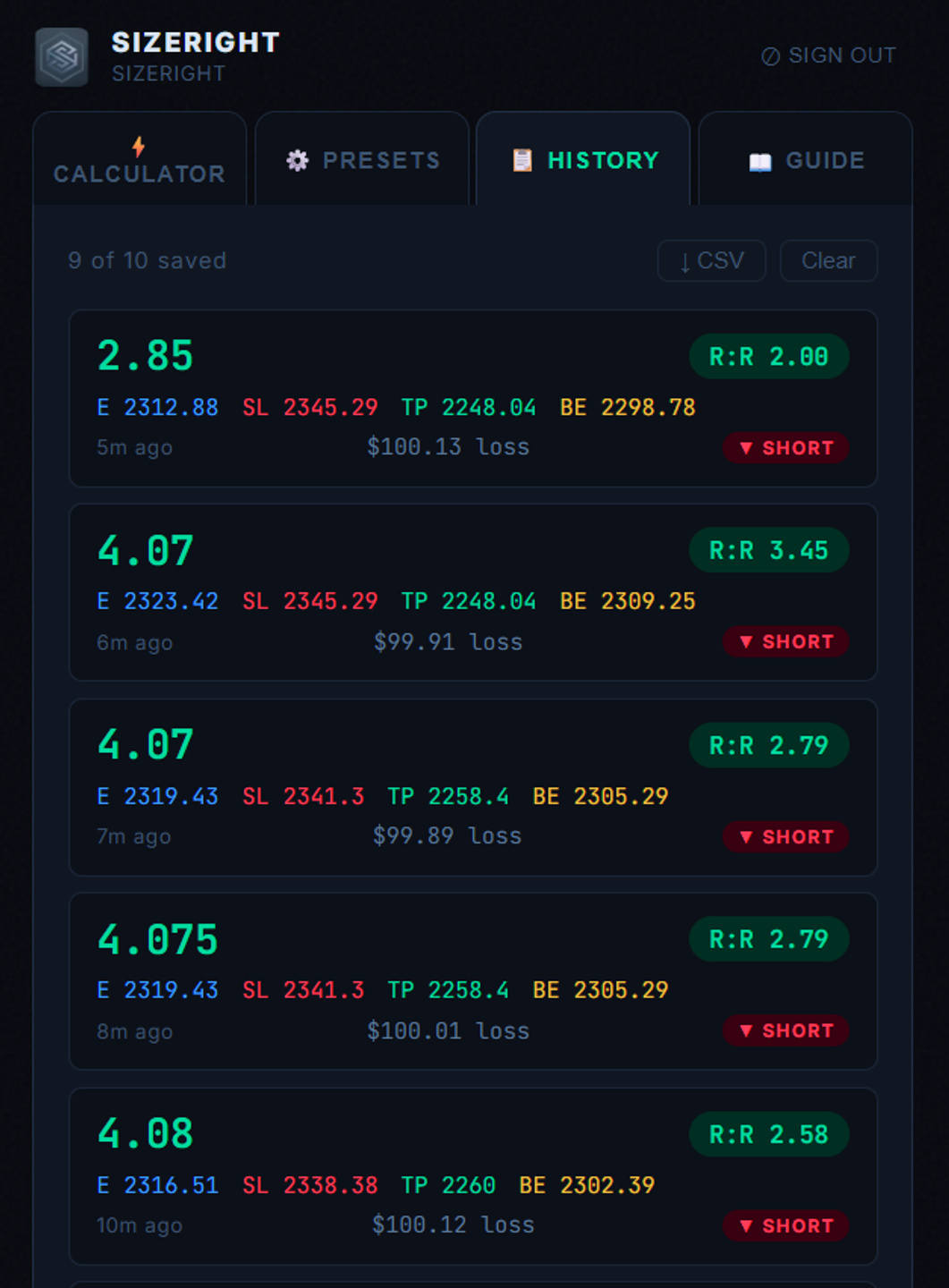Click the clipboard icon in History tab

[522, 160]
